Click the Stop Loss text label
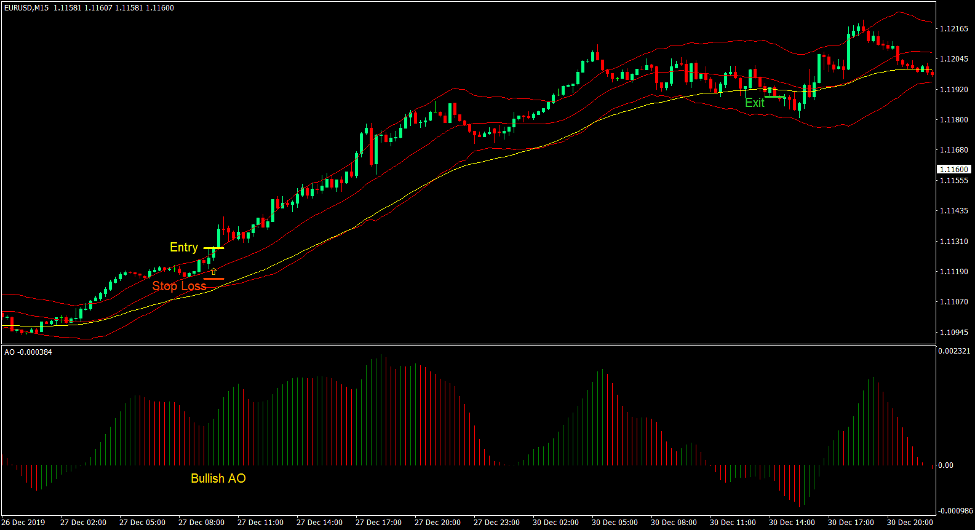This screenshot has height=531, width=977. [x=179, y=285]
